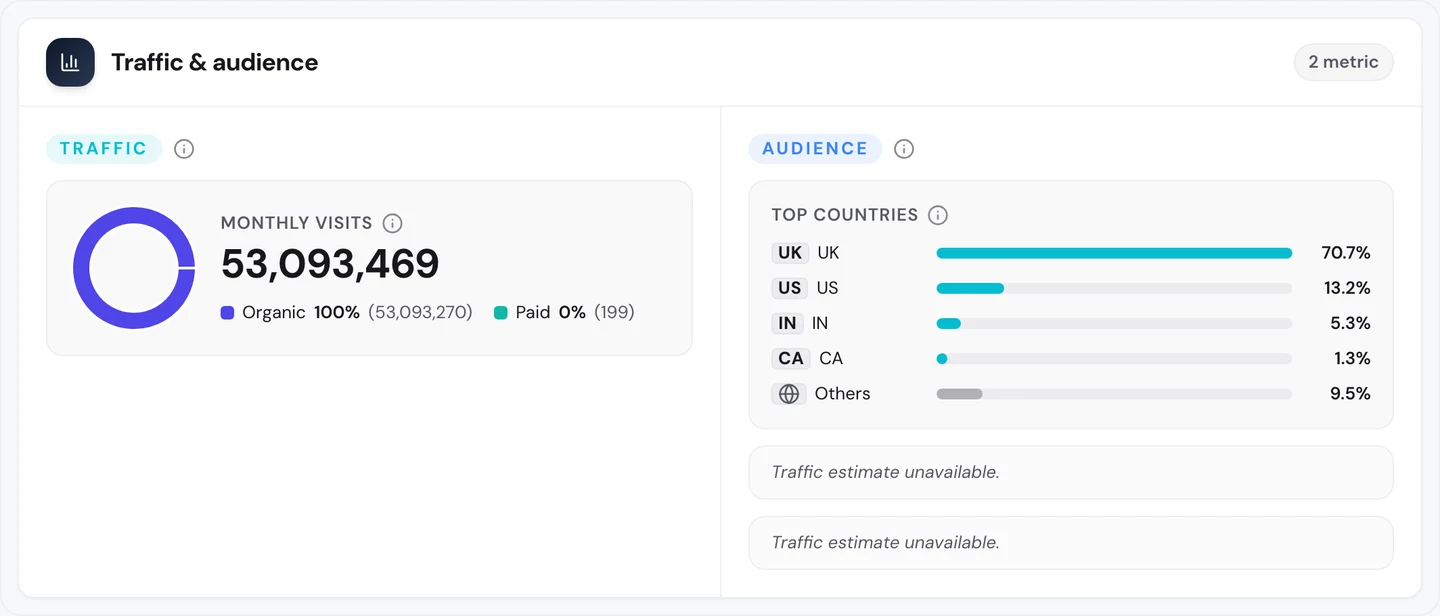Click the US 13.2% progress bar
Viewport: 1440px width, 616px height.
pyautogui.click(x=1114, y=288)
